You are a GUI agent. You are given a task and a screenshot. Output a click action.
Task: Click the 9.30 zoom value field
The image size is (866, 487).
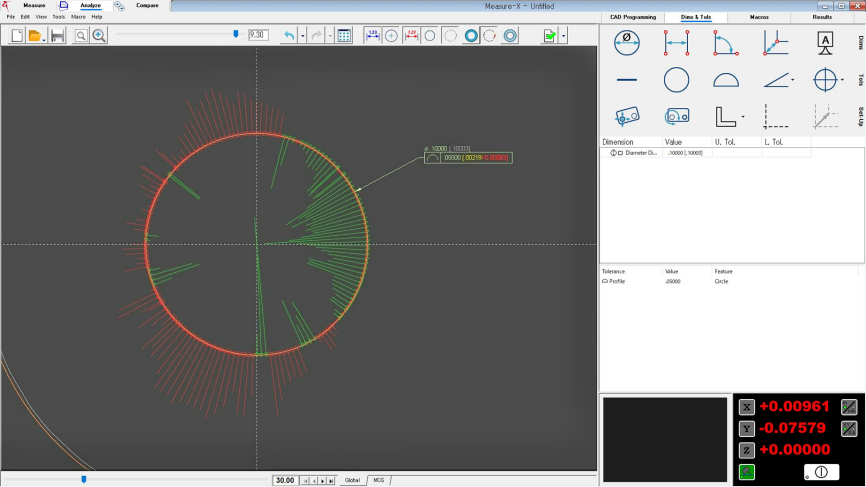[258, 35]
